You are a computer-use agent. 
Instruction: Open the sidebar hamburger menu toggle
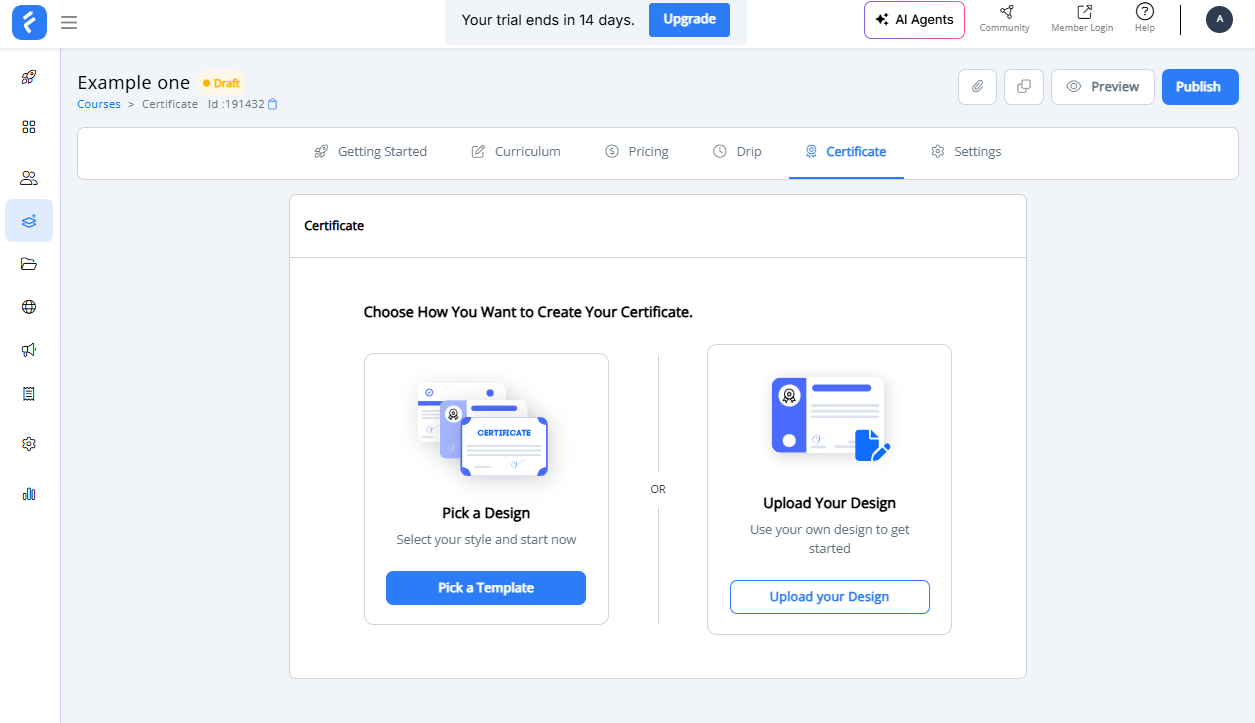[68, 22]
